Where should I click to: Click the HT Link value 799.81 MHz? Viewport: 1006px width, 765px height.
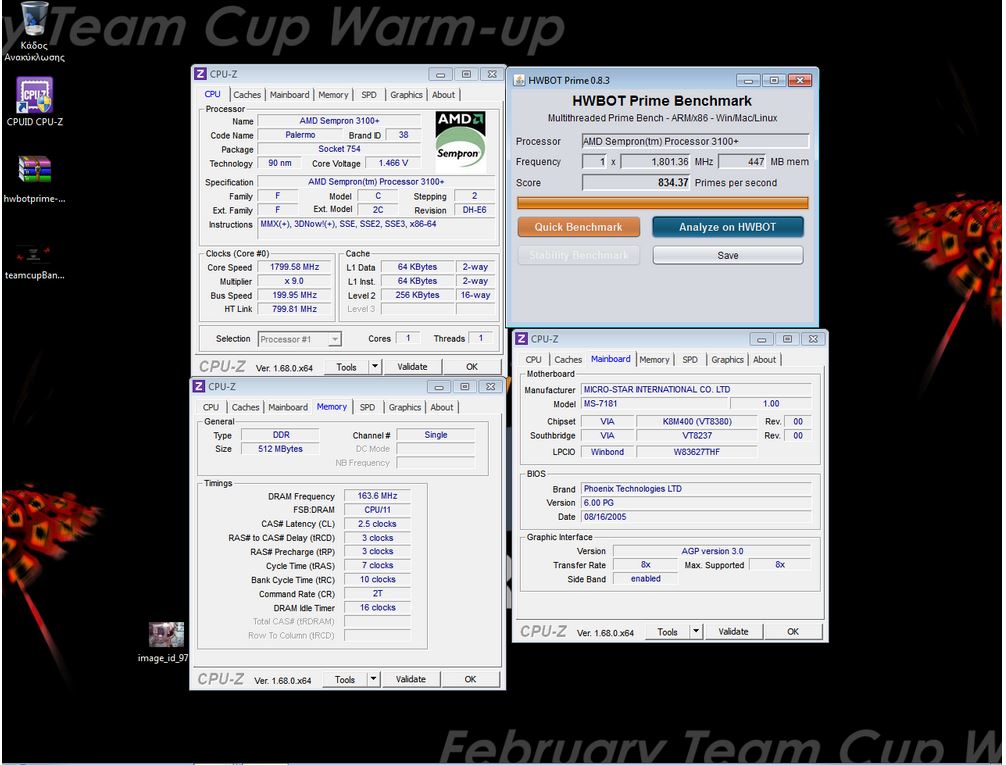294,309
